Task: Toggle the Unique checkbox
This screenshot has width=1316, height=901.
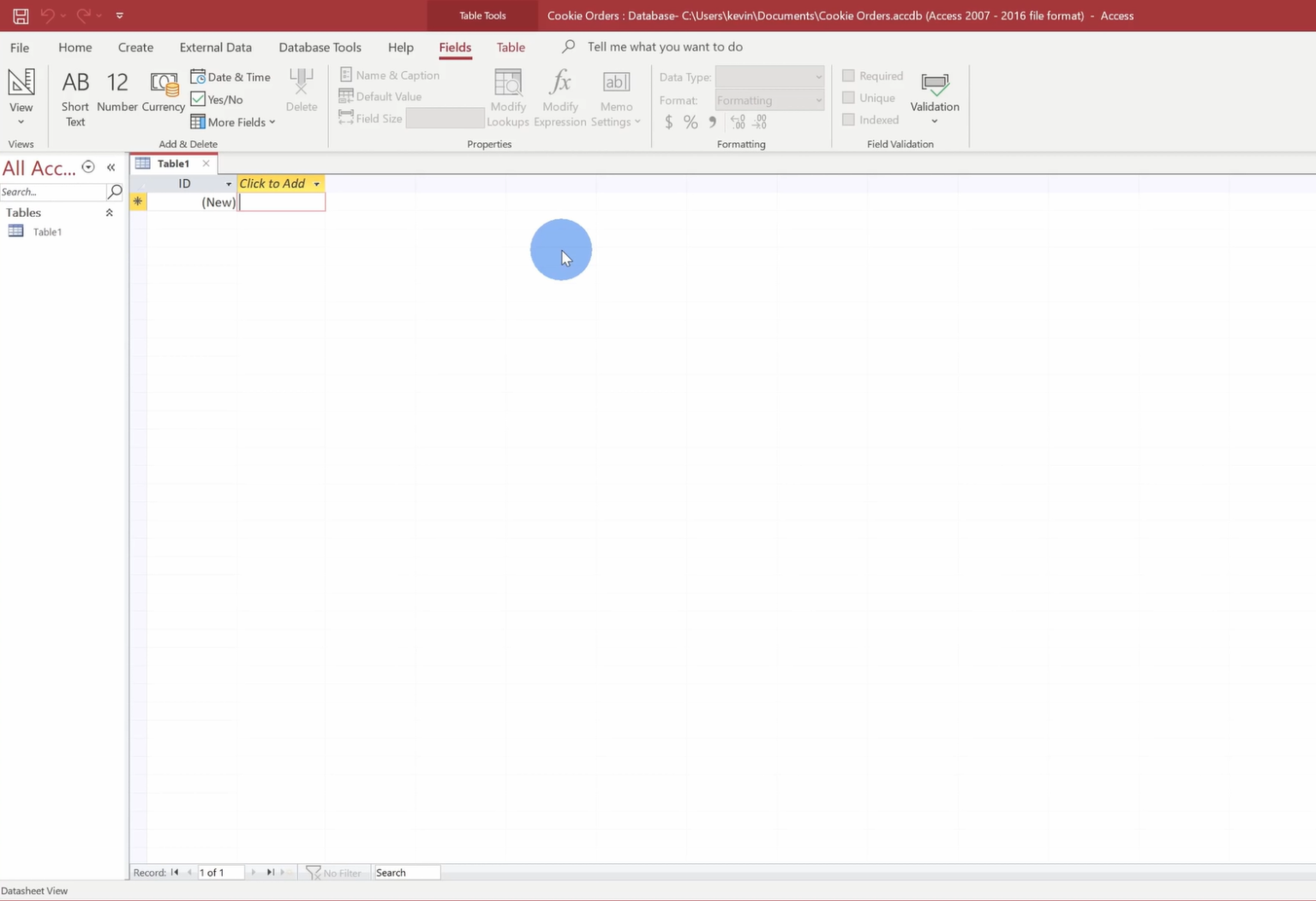Action: tap(847, 98)
